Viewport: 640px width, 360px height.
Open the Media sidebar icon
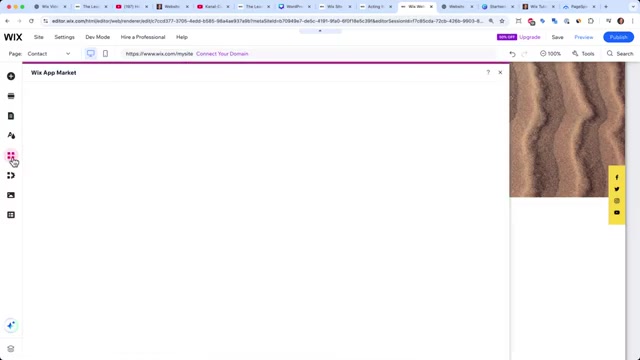[x=11, y=195]
